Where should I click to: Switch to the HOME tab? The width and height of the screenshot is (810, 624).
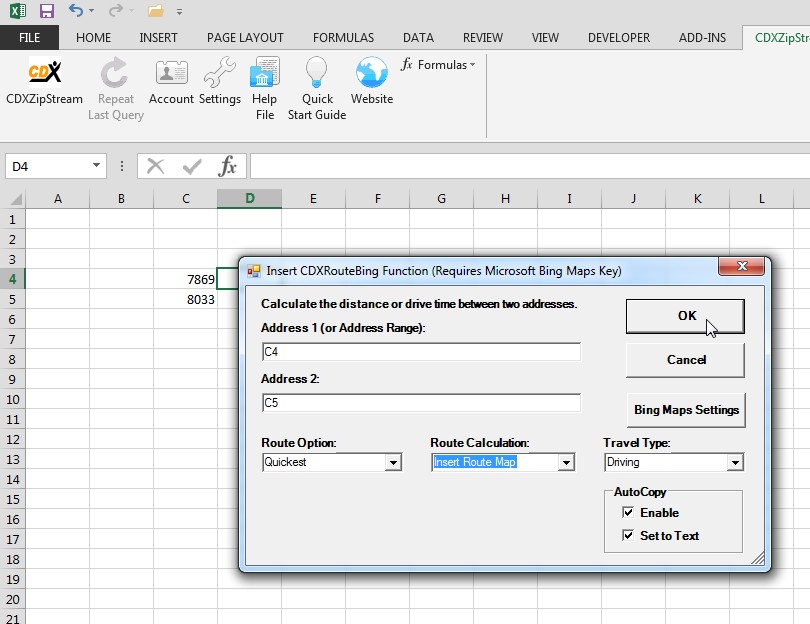pyautogui.click(x=94, y=38)
